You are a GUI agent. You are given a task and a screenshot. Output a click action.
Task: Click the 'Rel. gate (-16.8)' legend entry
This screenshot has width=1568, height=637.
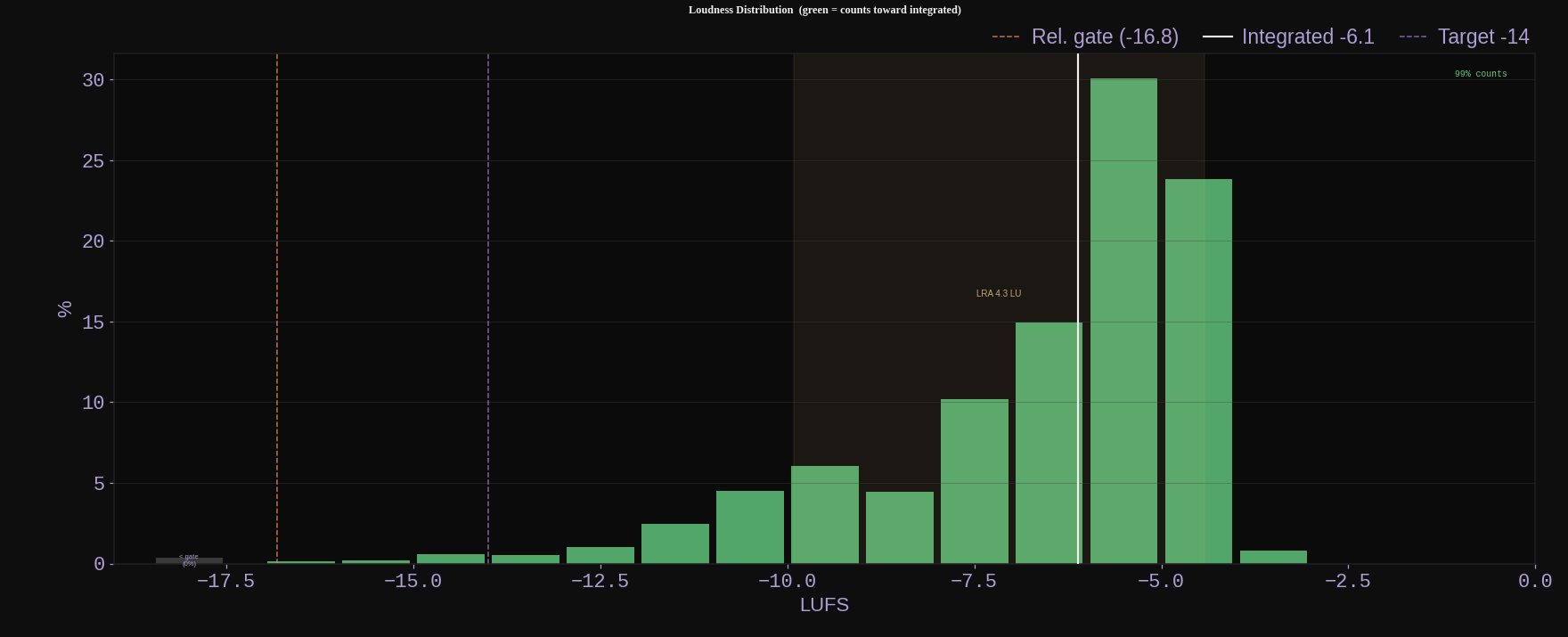pyautogui.click(x=1085, y=37)
